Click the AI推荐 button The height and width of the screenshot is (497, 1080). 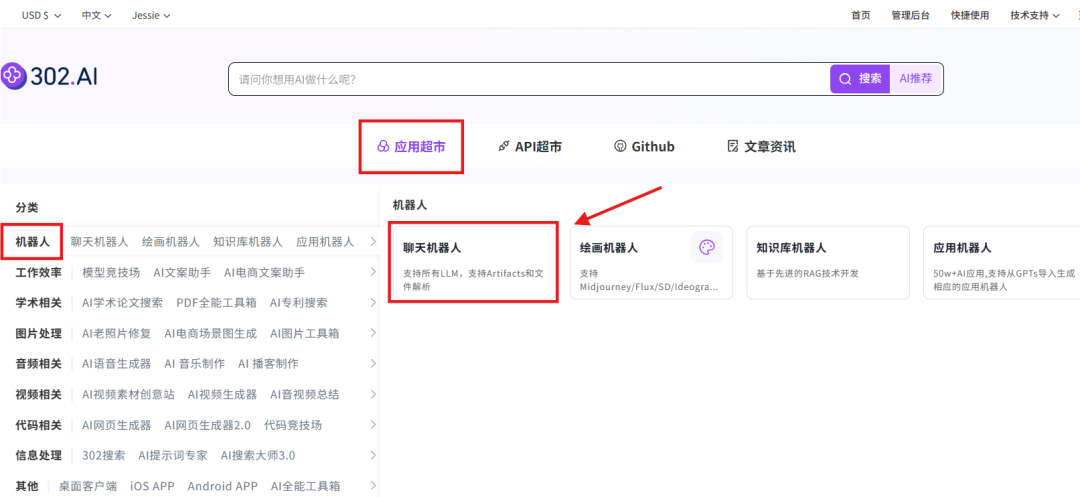tap(916, 78)
